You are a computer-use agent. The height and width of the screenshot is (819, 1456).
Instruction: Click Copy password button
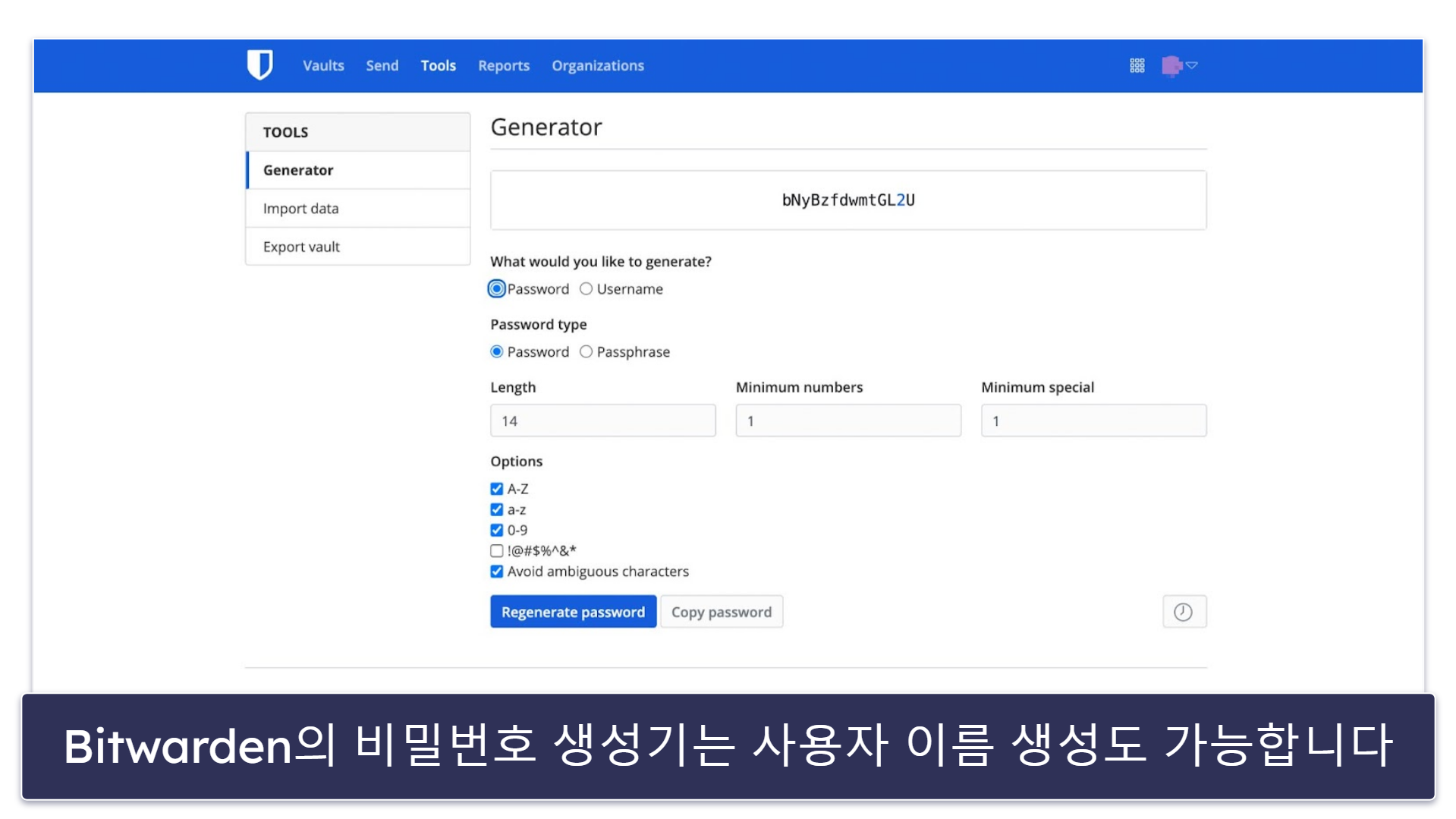pyautogui.click(x=722, y=612)
